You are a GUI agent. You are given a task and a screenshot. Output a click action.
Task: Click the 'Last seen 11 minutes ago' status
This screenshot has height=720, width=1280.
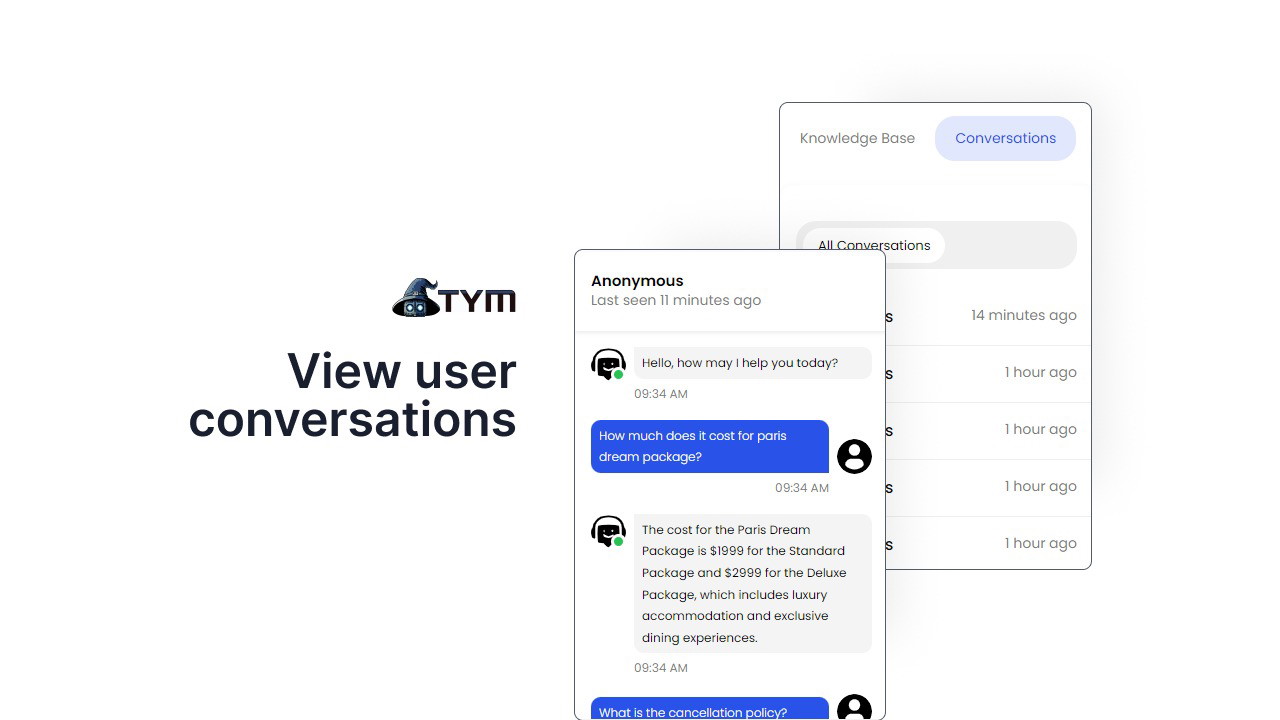[x=676, y=300]
